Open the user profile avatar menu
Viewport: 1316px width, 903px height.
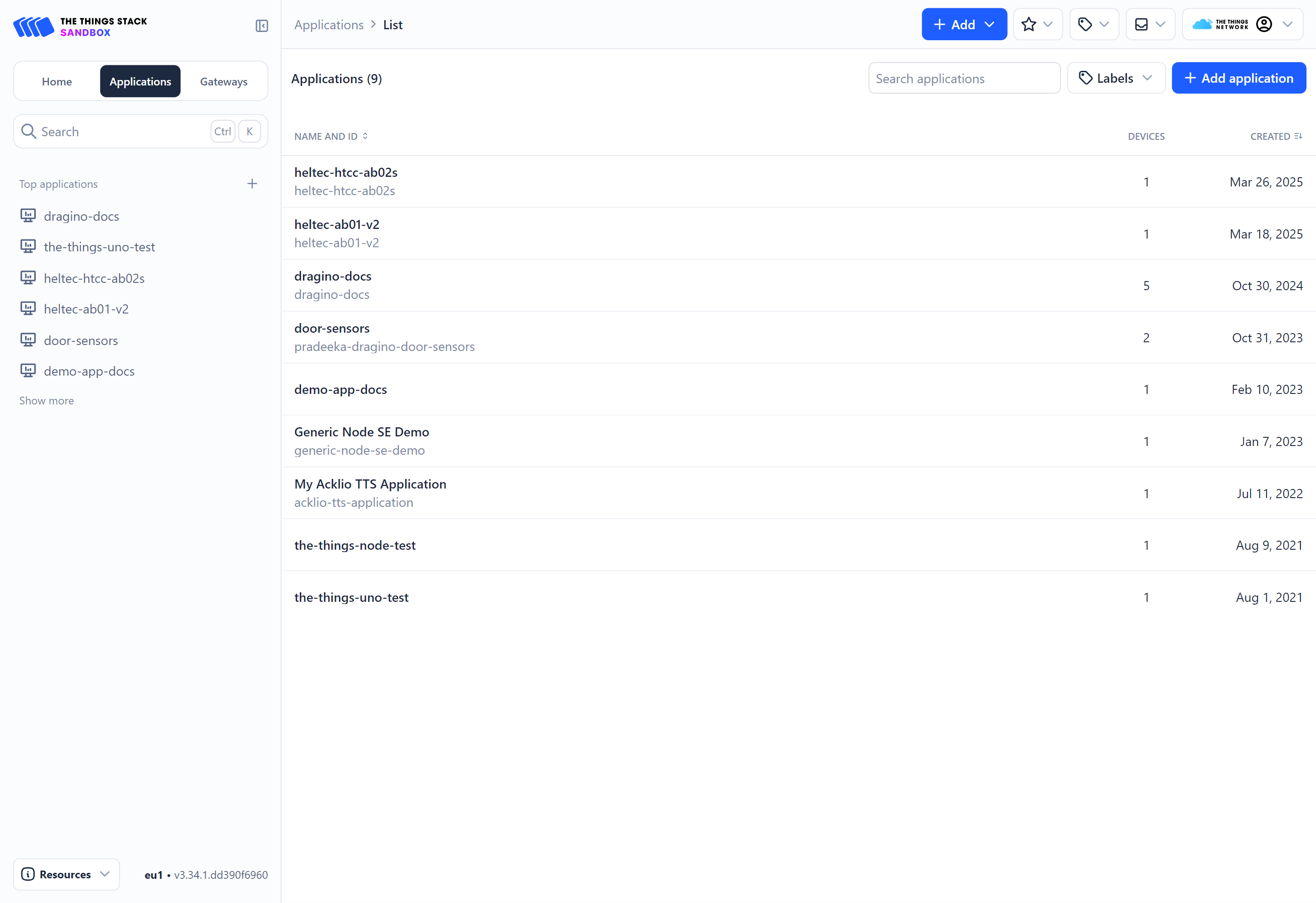tap(1264, 24)
